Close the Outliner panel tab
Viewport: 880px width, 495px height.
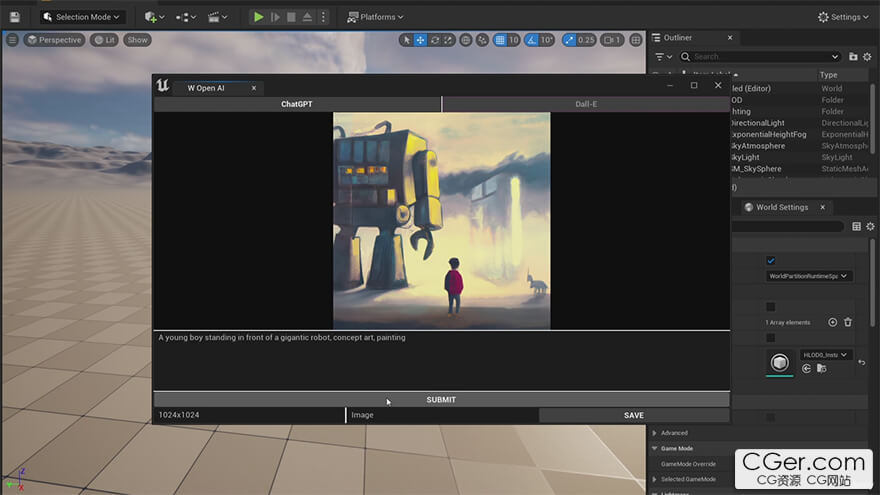pos(730,38)
